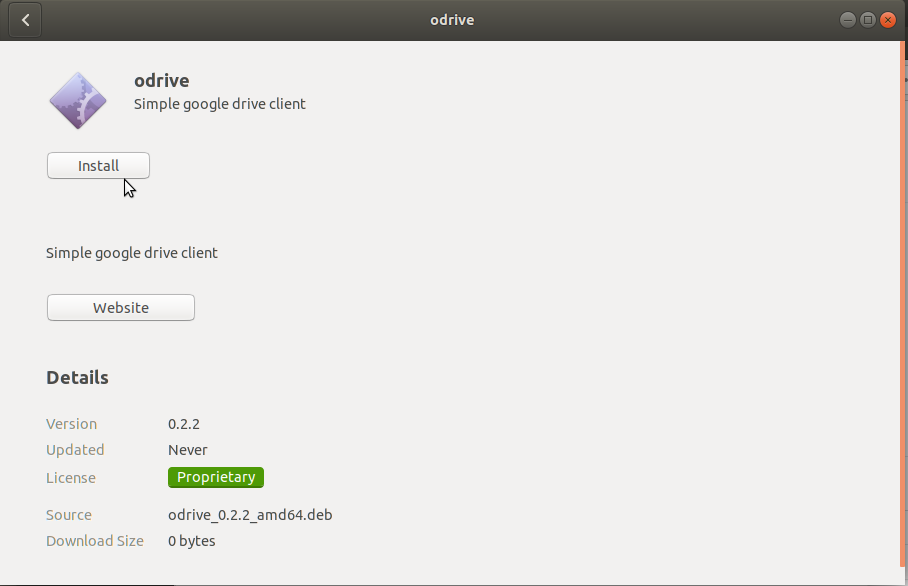Select the Details section heading

[77, 378]
